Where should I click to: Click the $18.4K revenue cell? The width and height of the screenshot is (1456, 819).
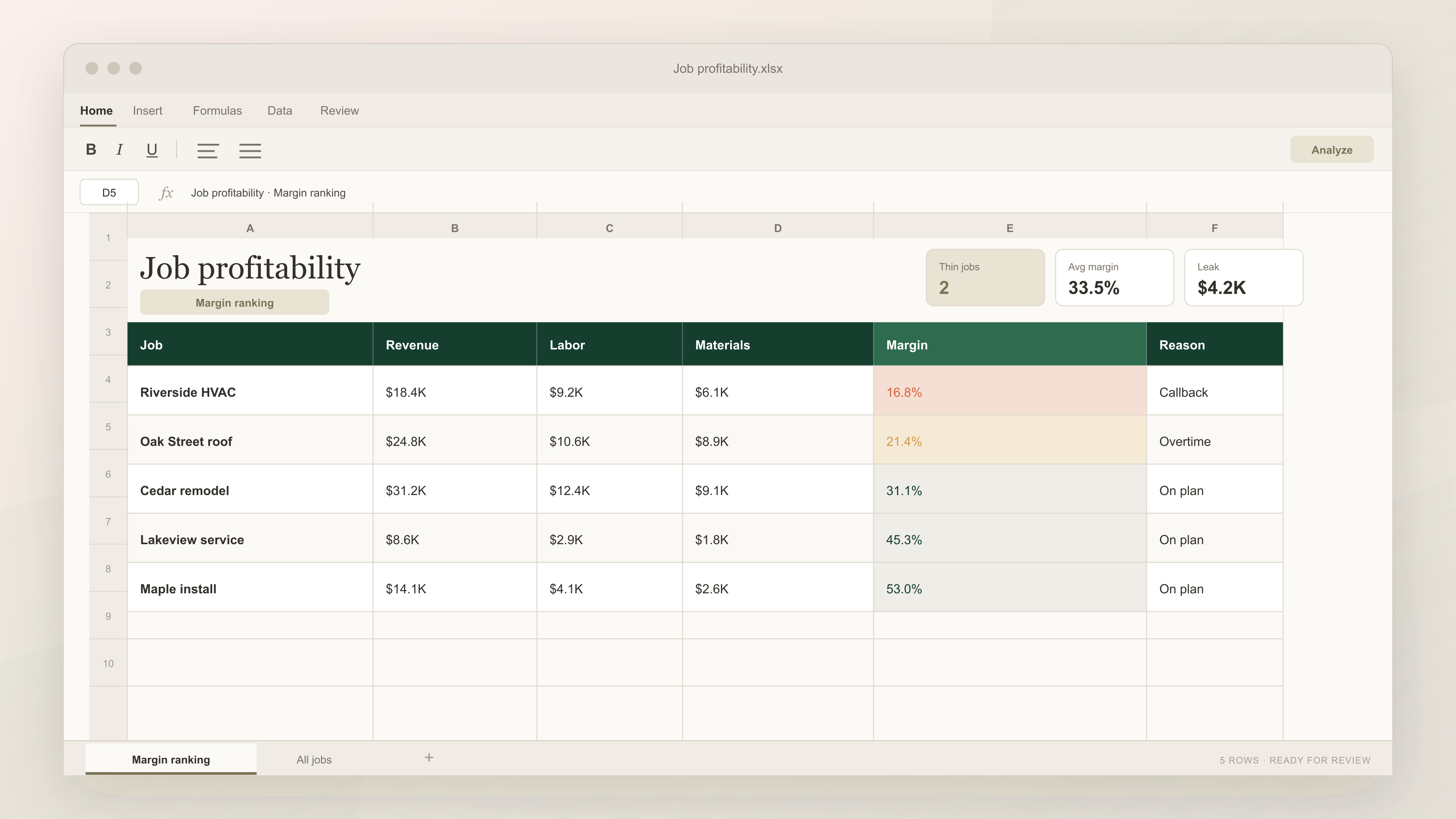[454, 391]
